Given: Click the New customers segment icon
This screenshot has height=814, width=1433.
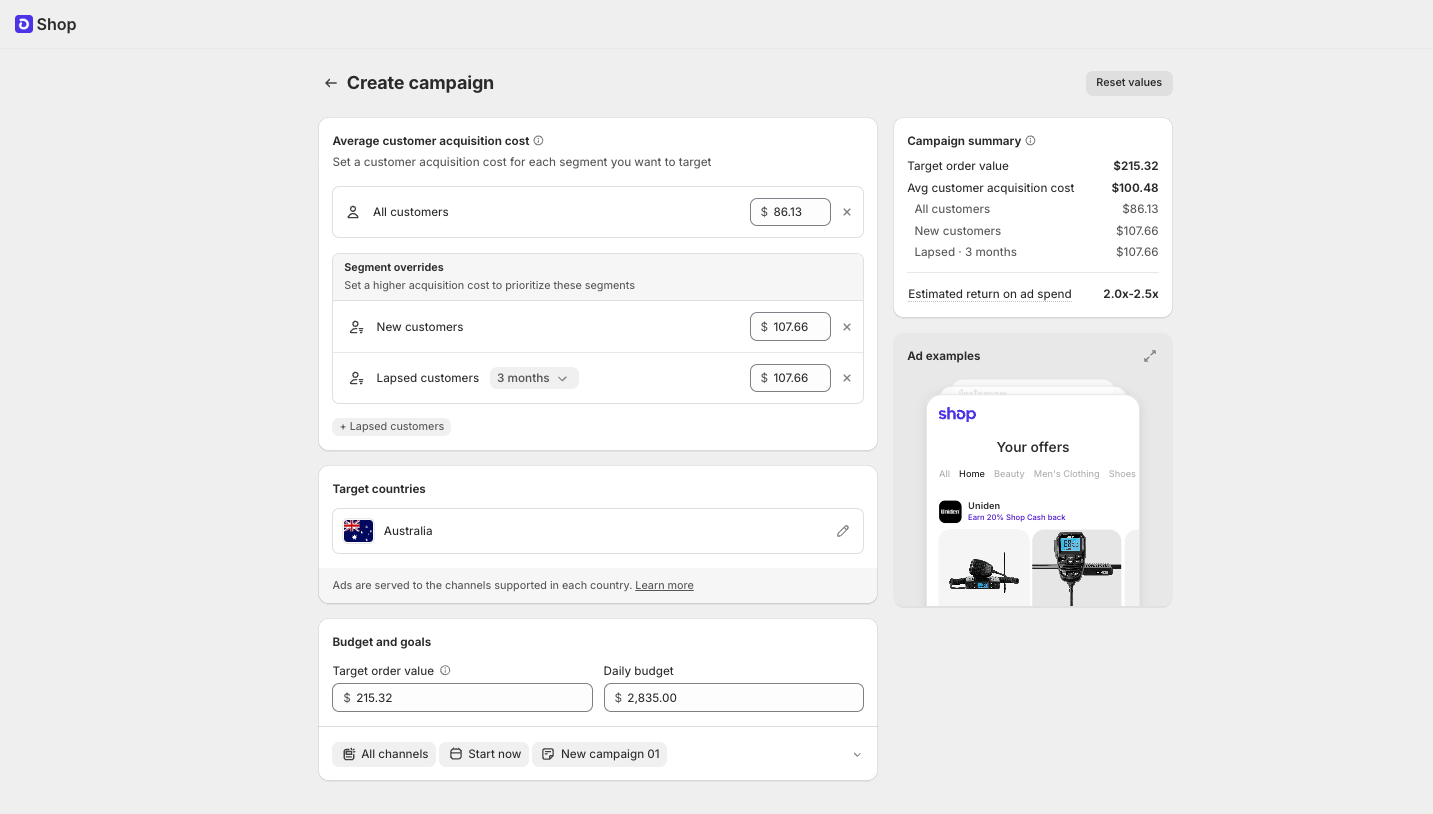Looking at the screenshot, I should click(356, 327).
